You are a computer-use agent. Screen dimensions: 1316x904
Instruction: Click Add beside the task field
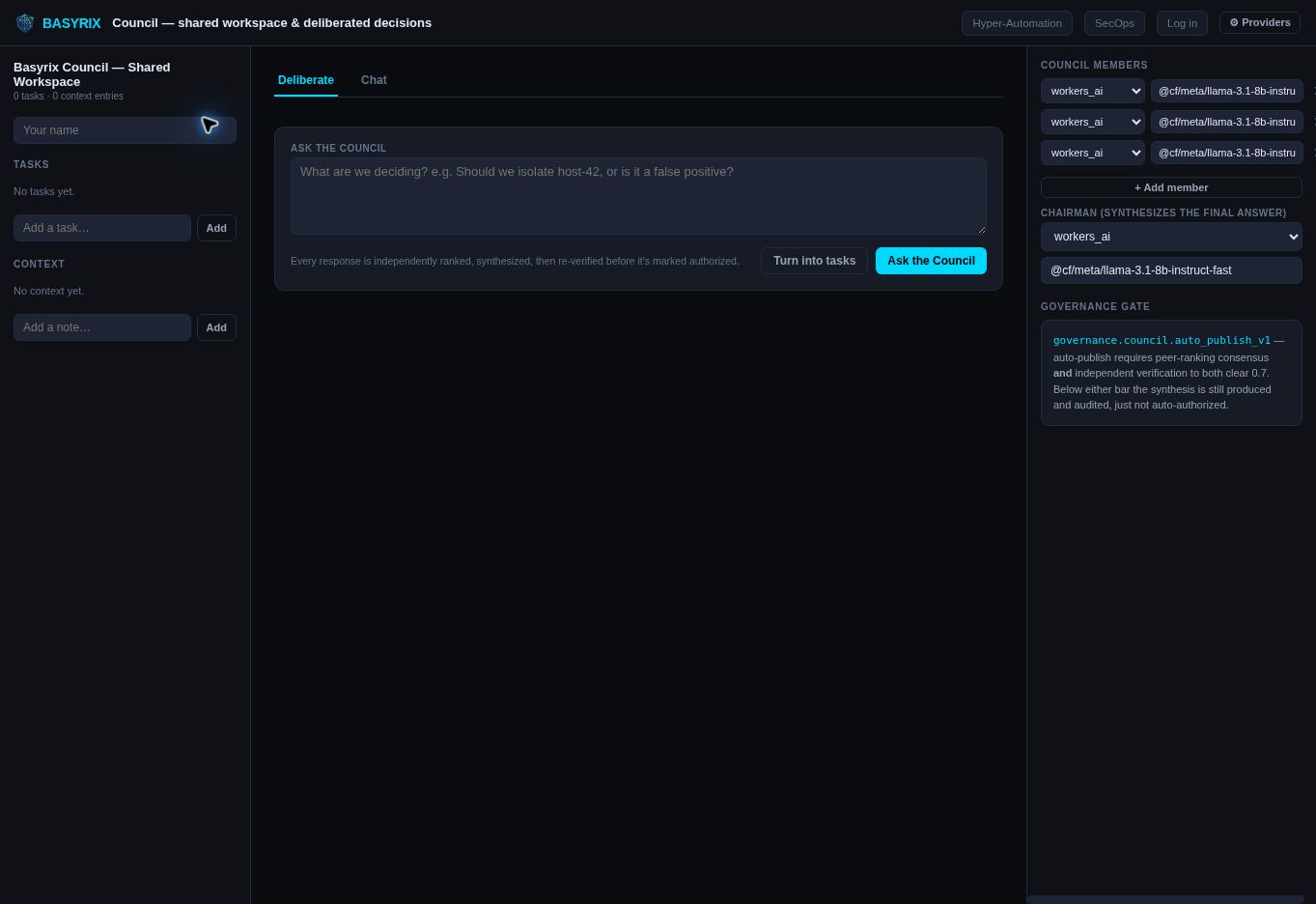point(216,228)
